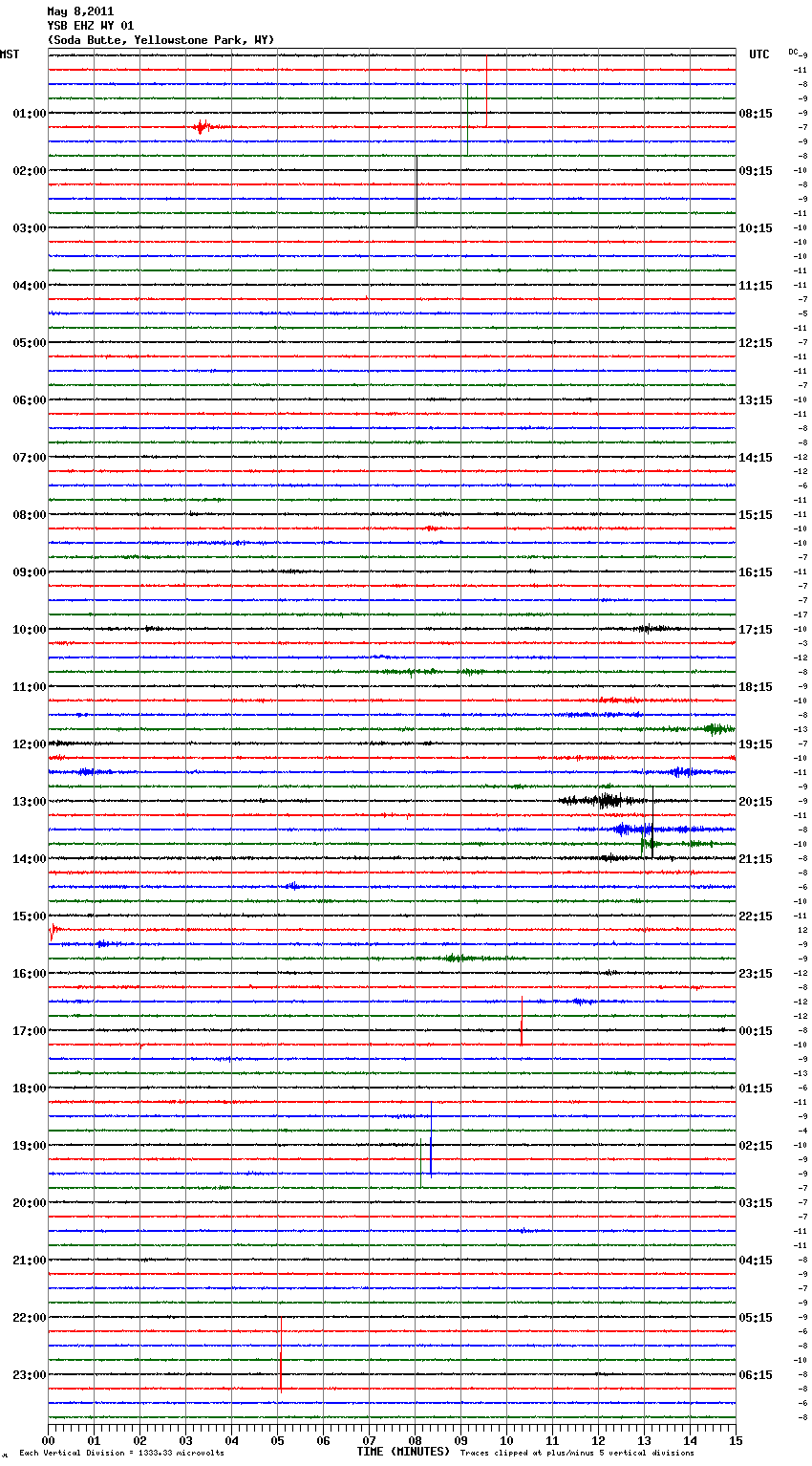This screenshot has height=1466, width=812.
Task: Select the '16:15' UTC time label
Action: pos(756,571)
